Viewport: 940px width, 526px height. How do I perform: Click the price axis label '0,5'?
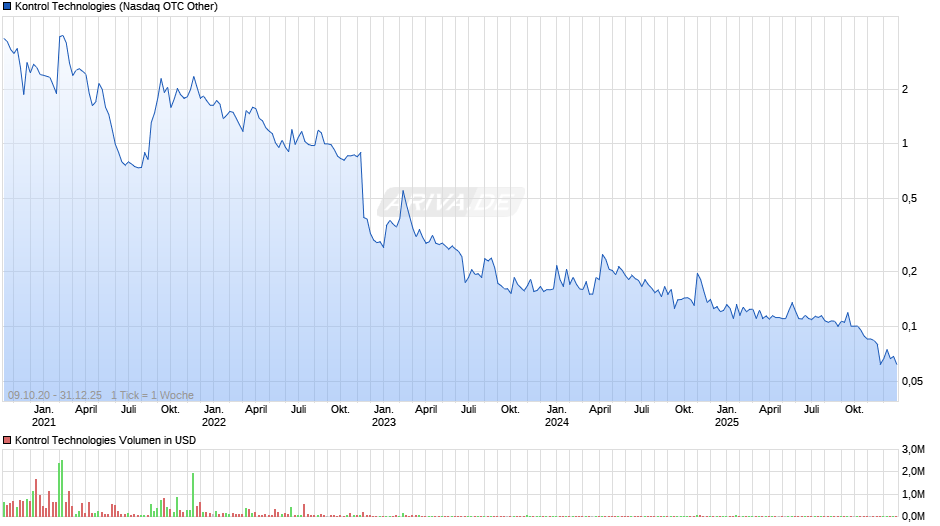(x=909, y=199)
